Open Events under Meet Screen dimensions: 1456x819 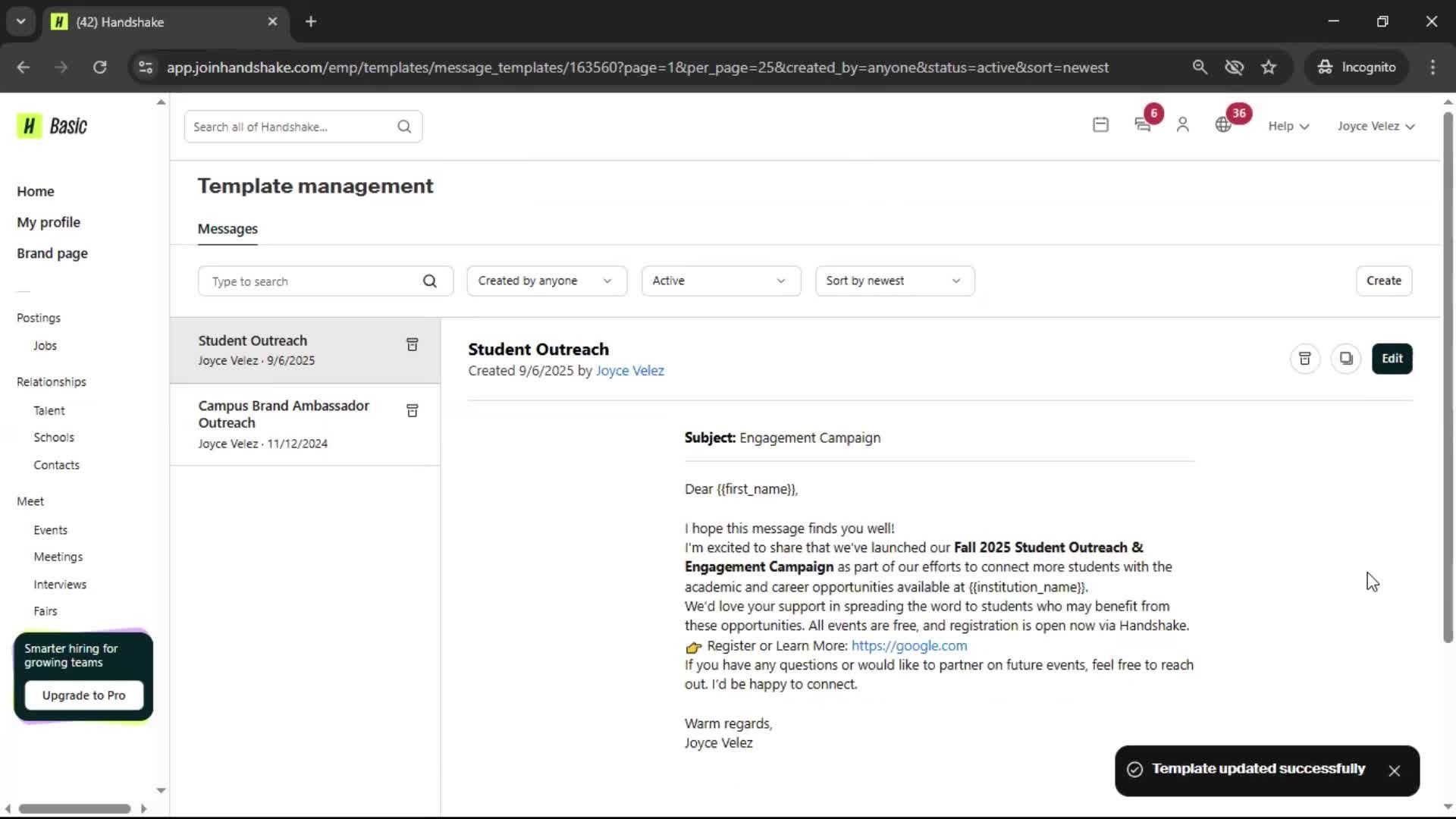tap(50, 530)
